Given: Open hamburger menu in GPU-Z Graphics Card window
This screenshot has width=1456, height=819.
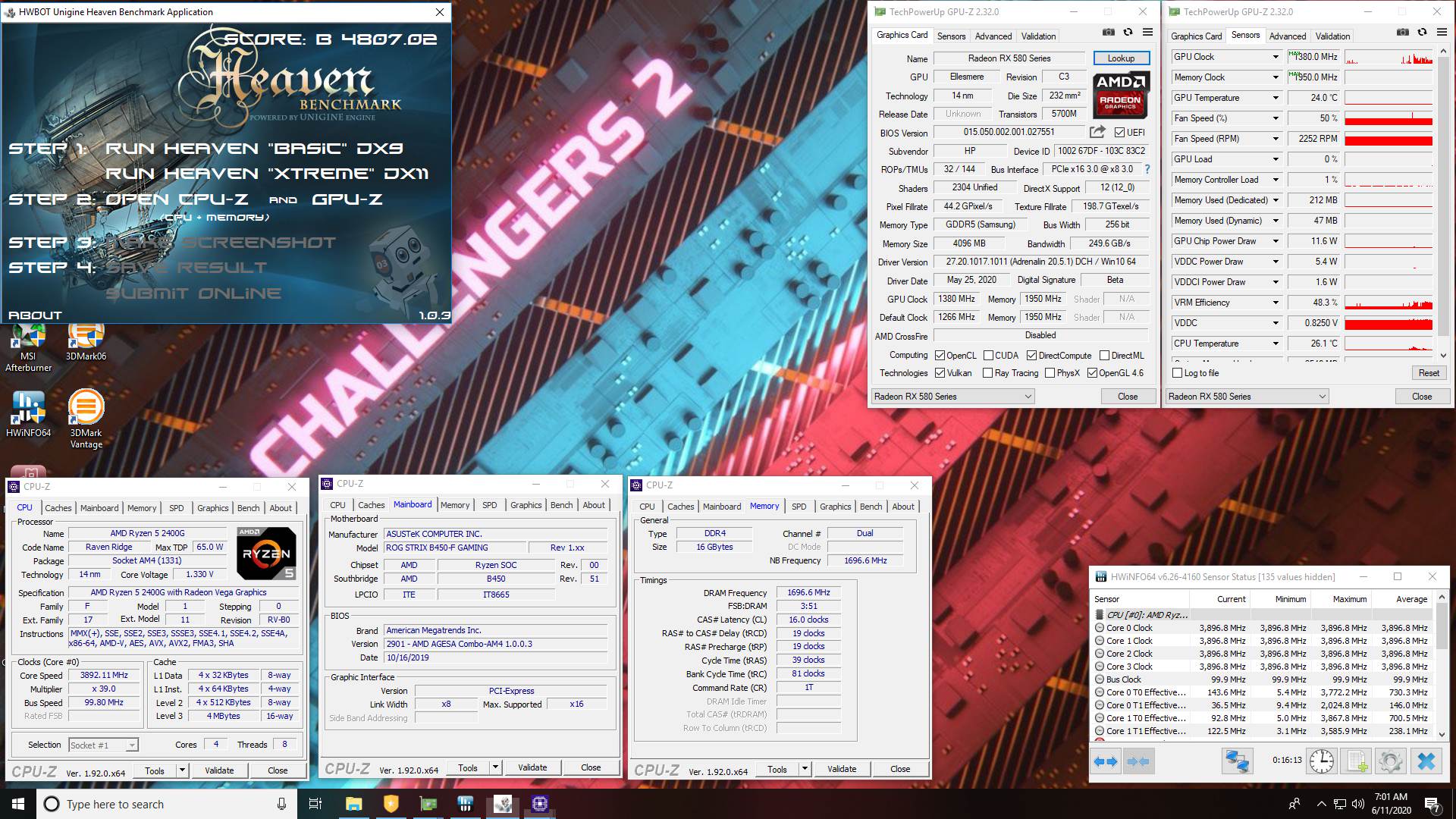Looking at the screenshot, I should [x=1147, y=32].
